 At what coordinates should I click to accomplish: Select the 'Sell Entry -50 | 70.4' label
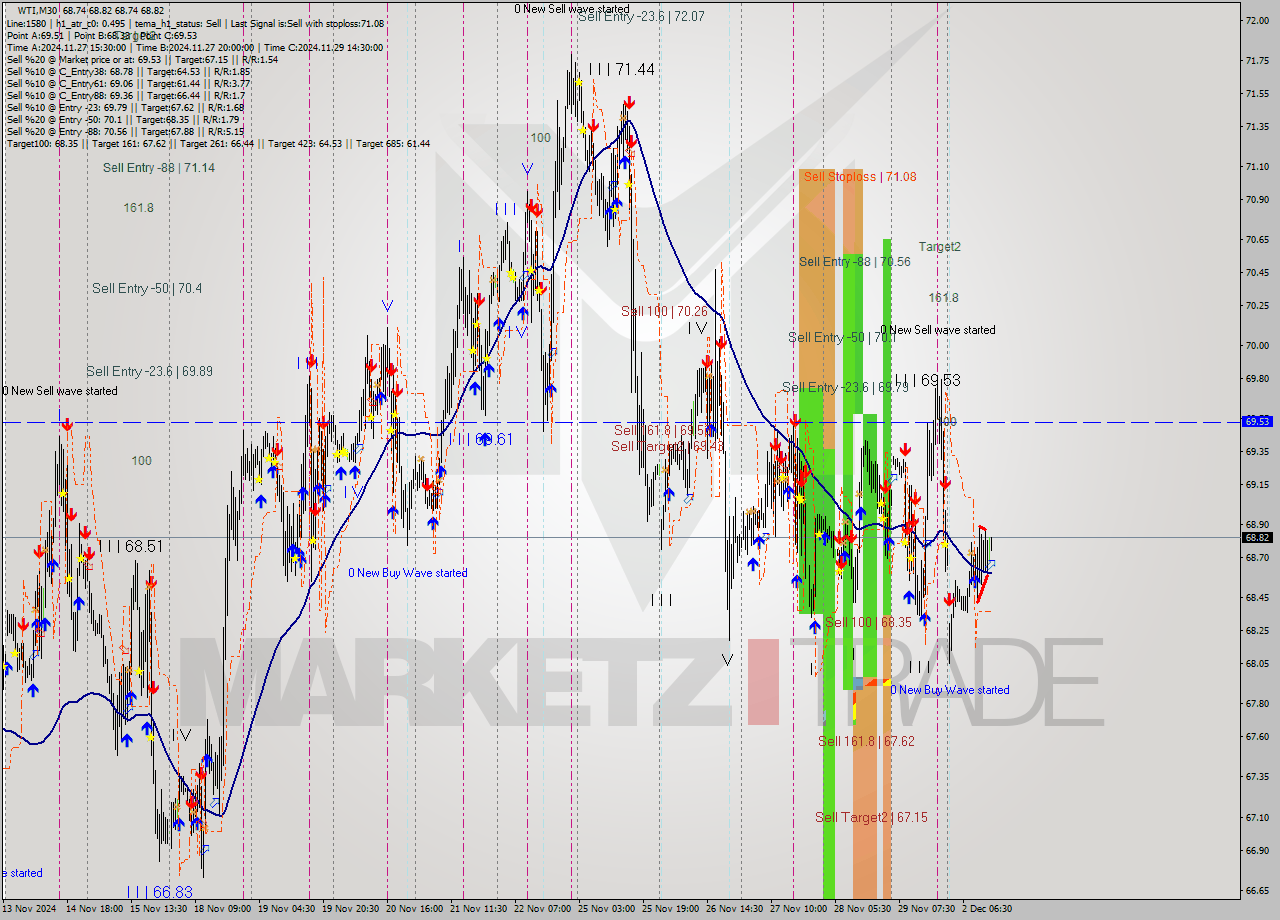147,288
